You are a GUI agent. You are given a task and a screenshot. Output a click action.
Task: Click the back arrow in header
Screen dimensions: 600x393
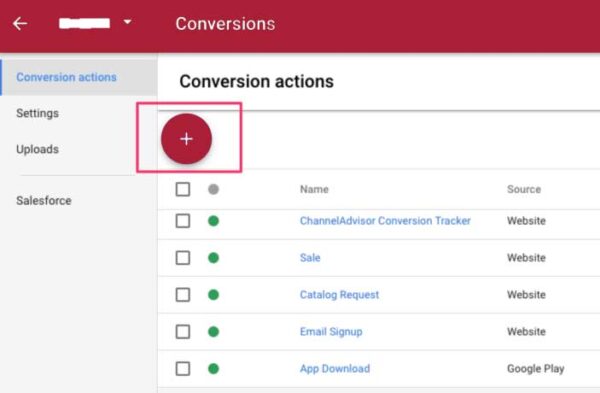point(20,24)
